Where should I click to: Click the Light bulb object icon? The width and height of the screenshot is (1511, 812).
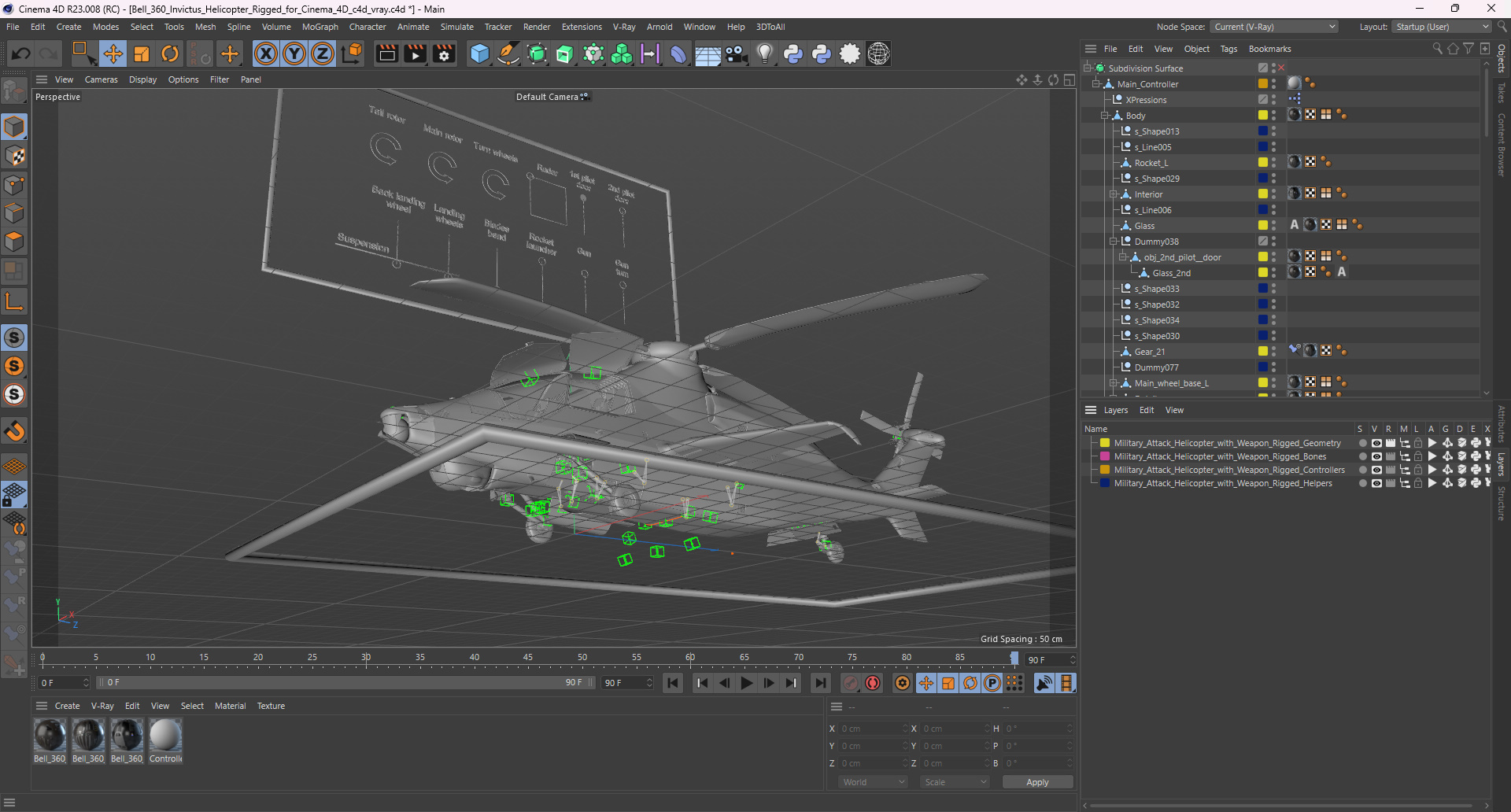[764, 54]
